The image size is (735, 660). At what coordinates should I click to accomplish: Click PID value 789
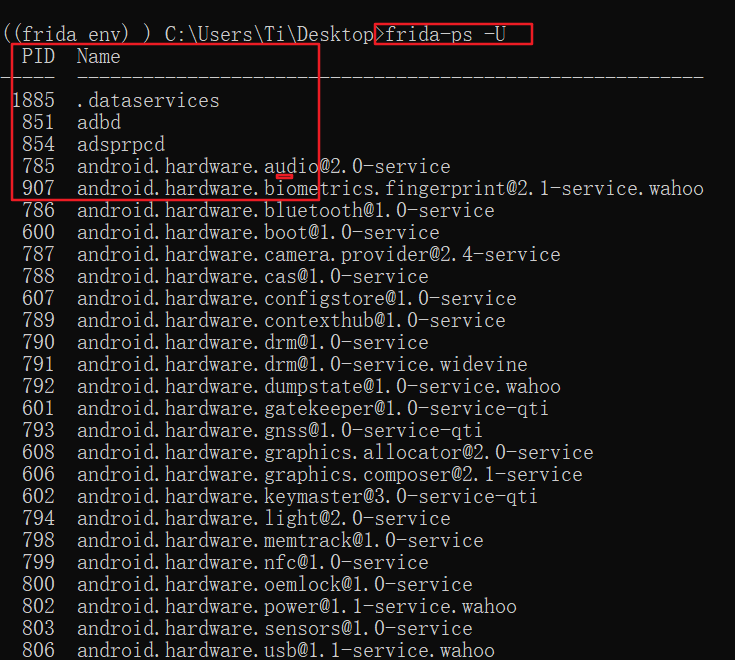coord(38,321)
